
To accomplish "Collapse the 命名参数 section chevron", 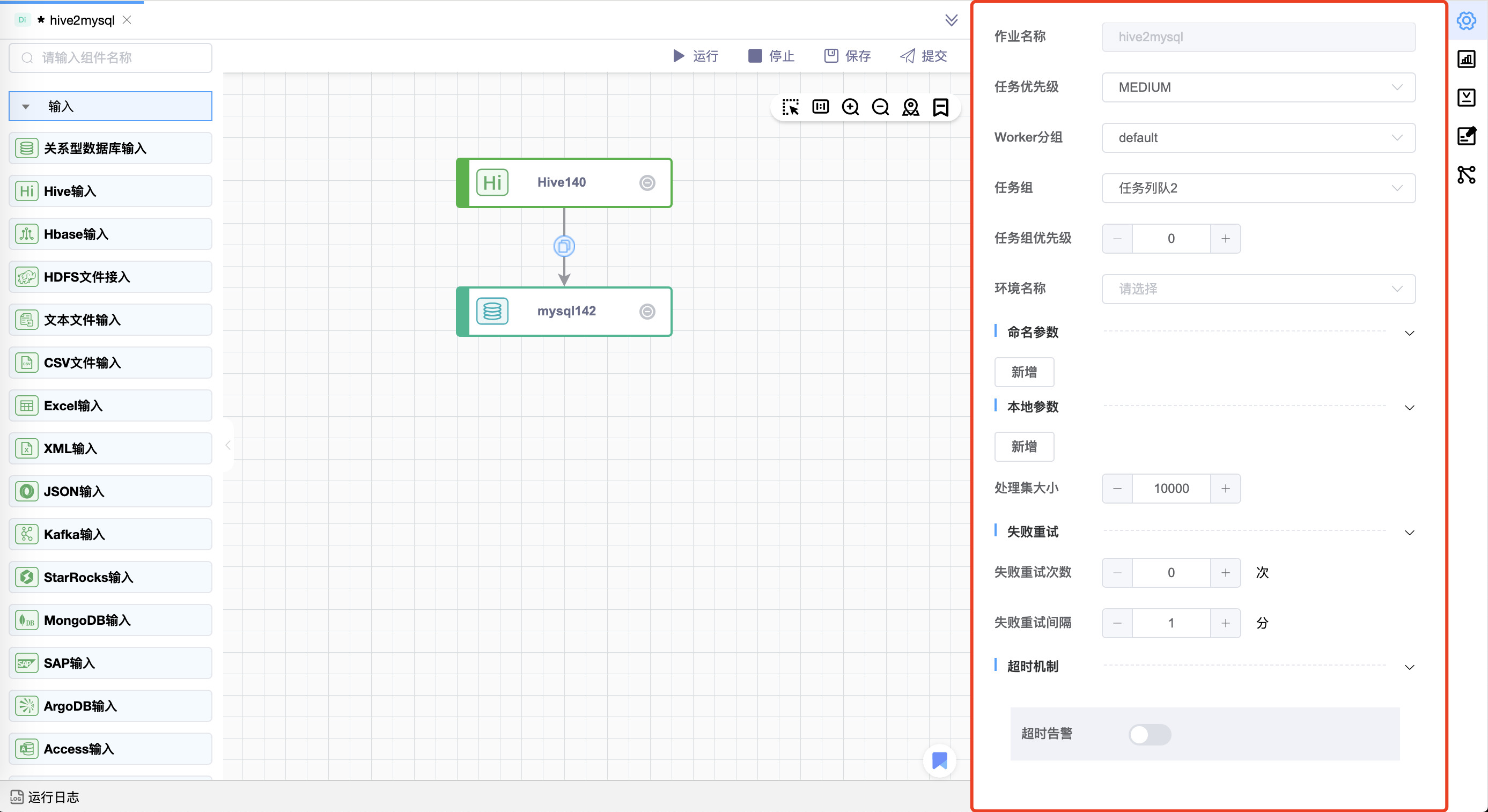I will point(1410,333).
